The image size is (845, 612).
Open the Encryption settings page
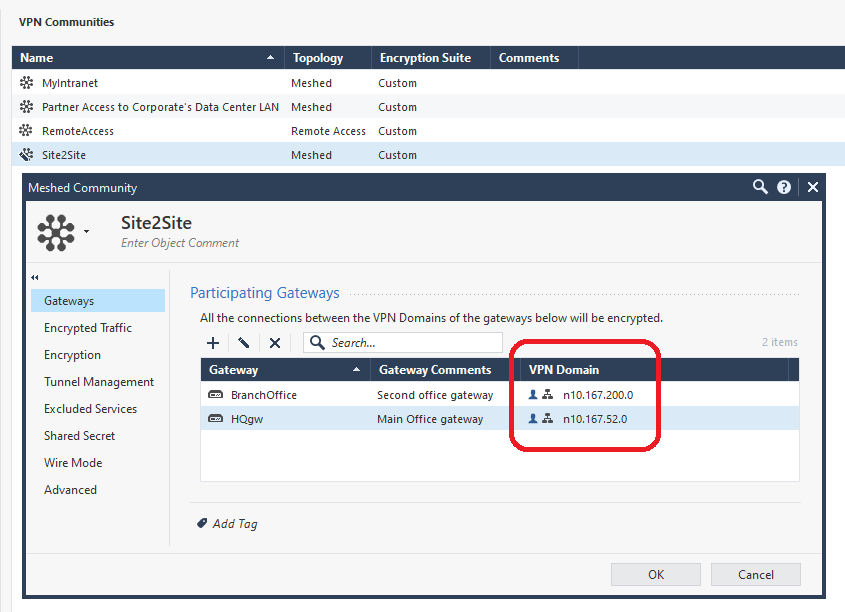72,355
